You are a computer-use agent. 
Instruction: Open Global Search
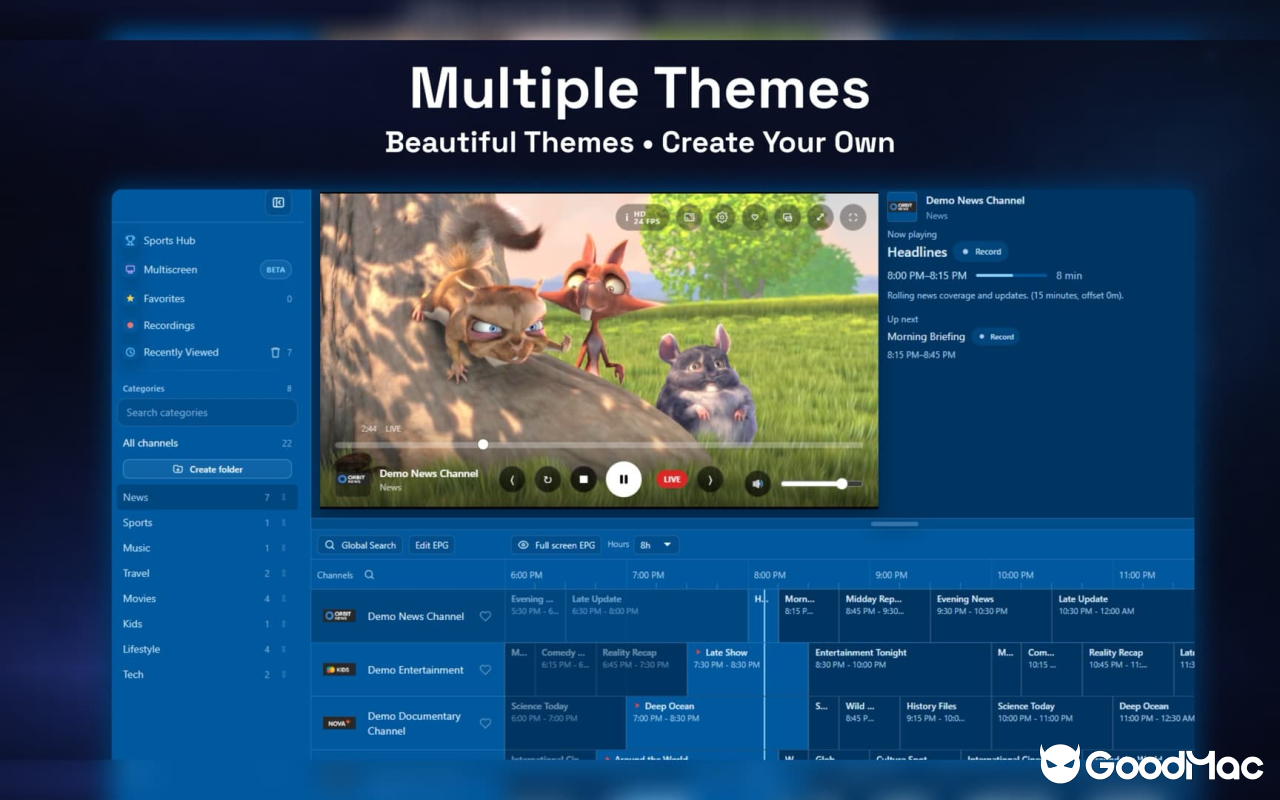[x=360, y=545]
